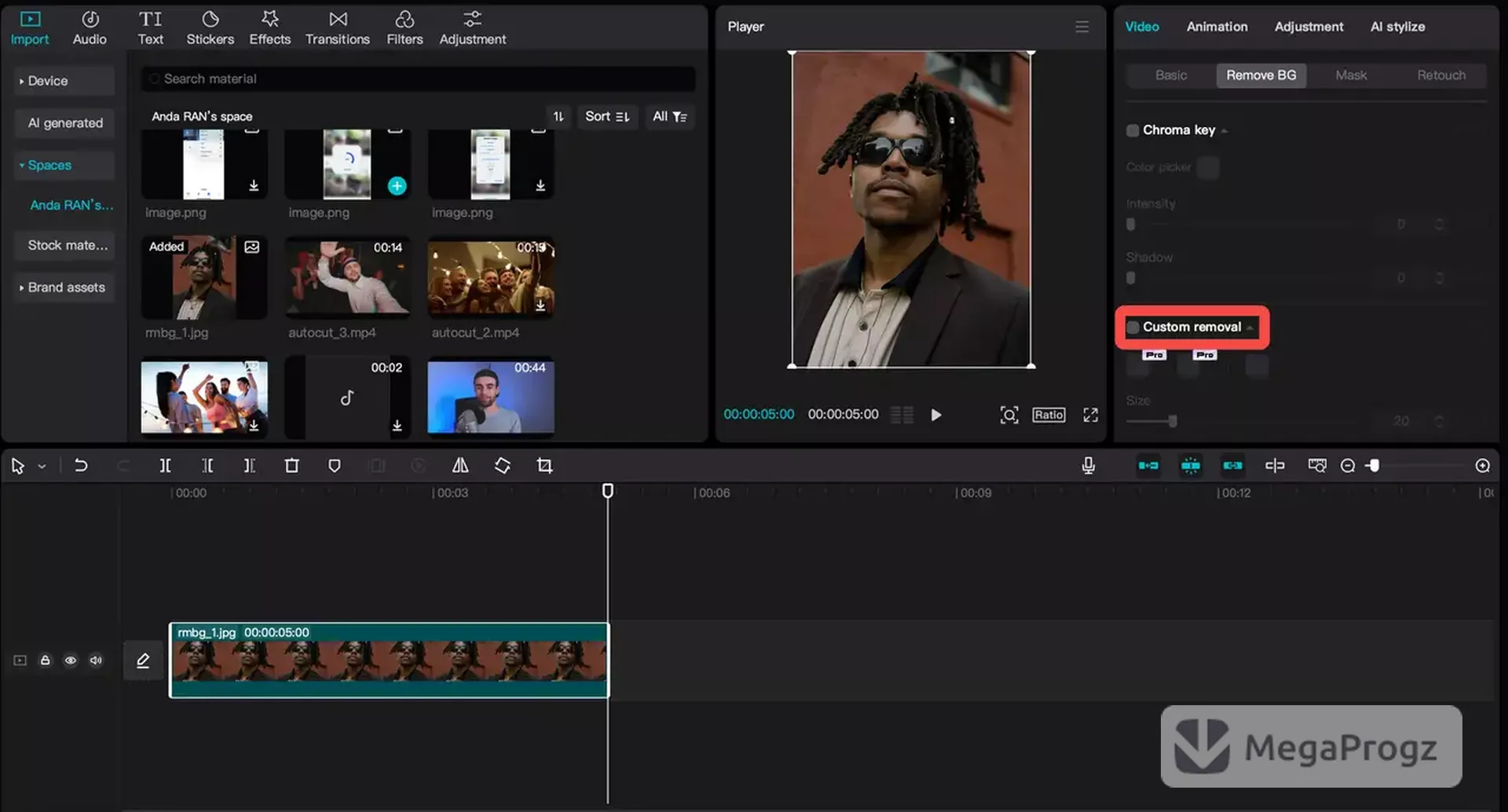Click the Search material field

[x=418, y=79]
